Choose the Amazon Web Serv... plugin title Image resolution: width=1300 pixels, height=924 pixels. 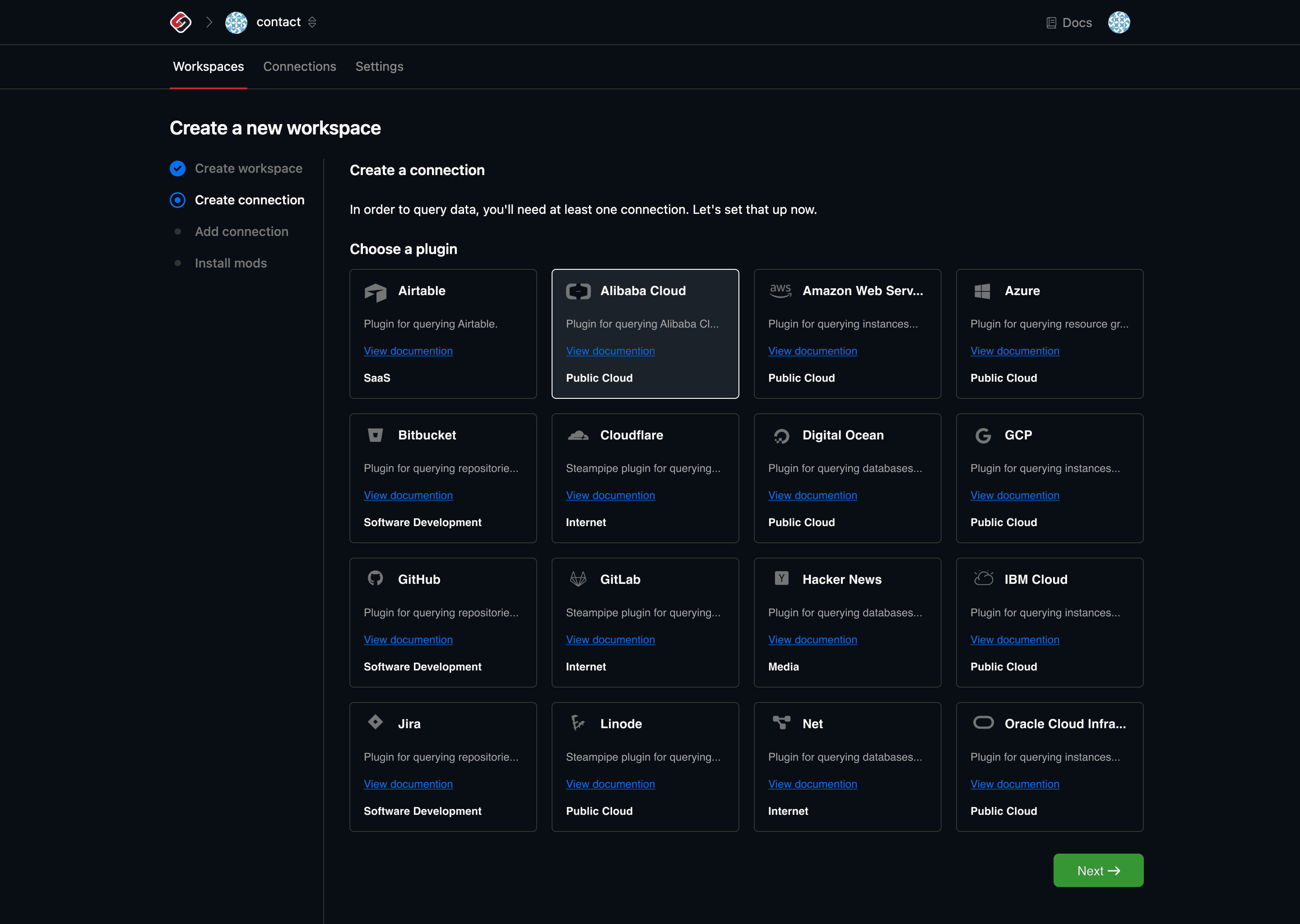[x=862, y=291]
